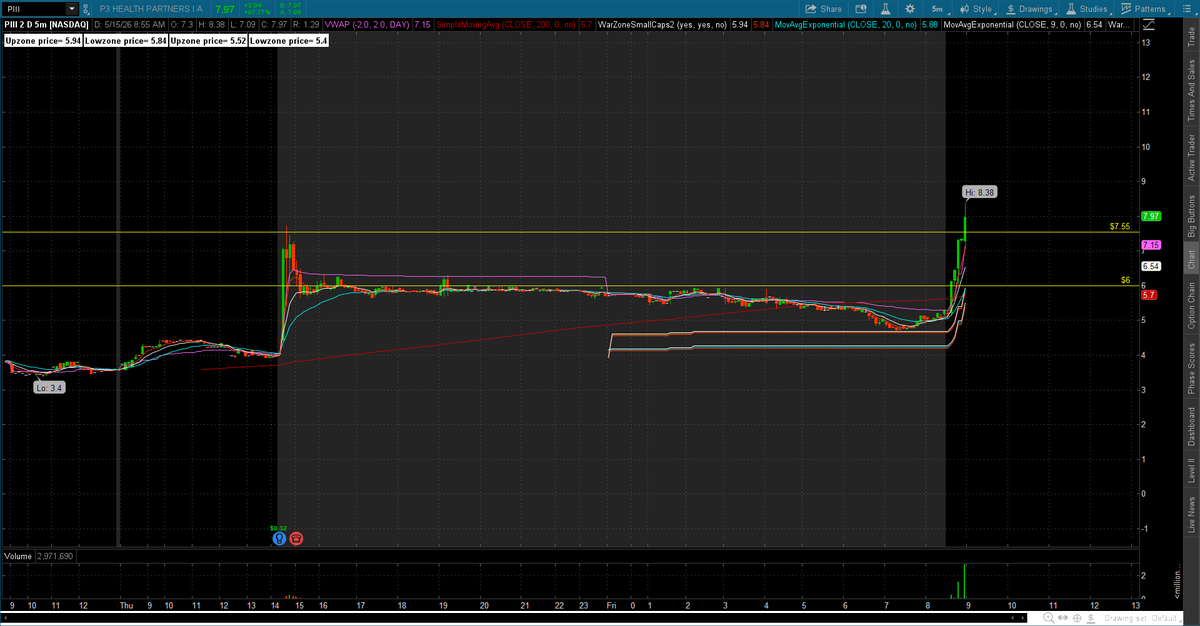Click the Lo: 3.4 price bubble
The width and height of the screenshot is (1200, 626).
click(x=49, y=387)
